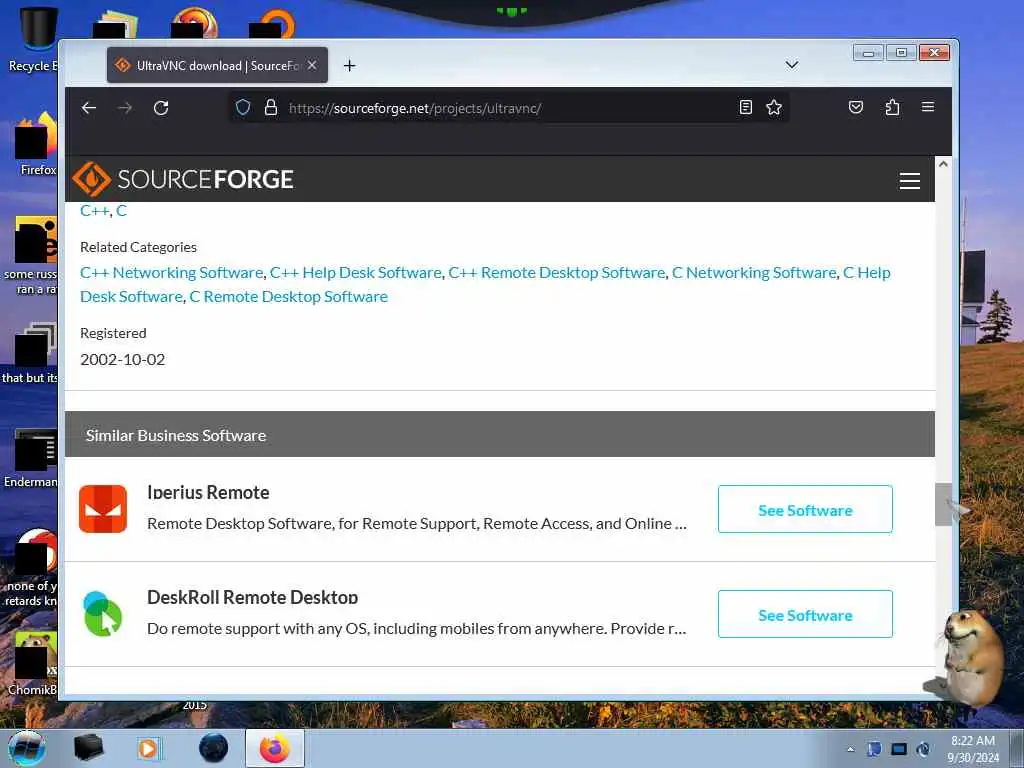This screenshot has height=768, width=1024.
Task: Click the DeskRoll Remote Desktop logo
Action: [103, 614]
